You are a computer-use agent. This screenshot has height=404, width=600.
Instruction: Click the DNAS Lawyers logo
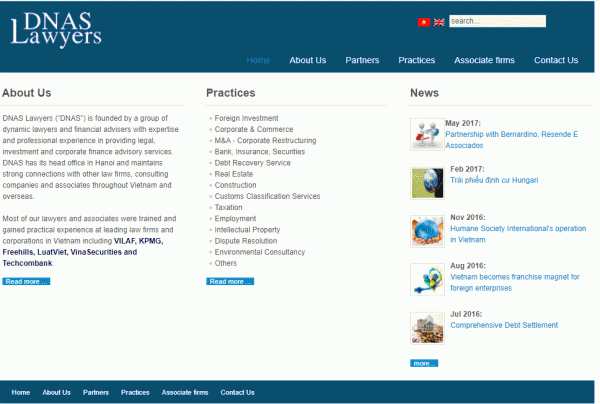pyautogui.click(x=56, y=29)
